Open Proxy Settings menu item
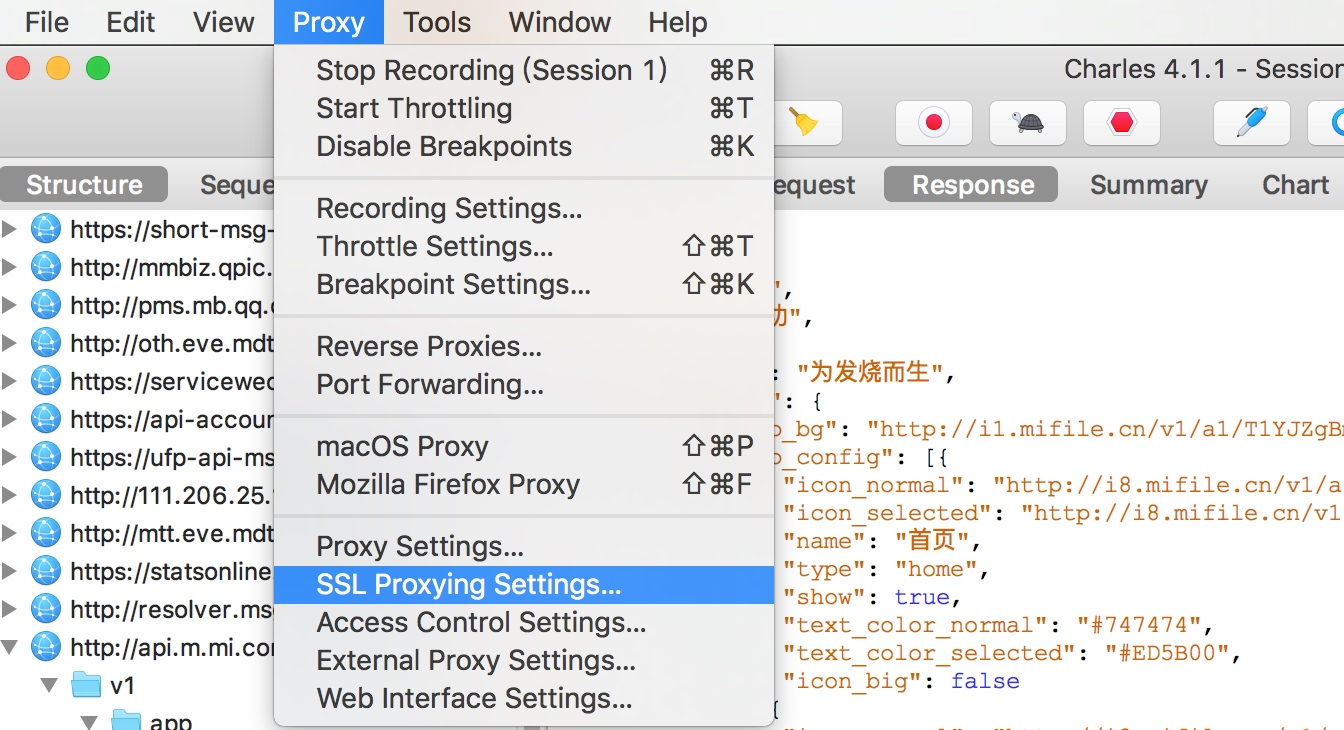Viewport: 1344px width, 730px height. (524, 546)
